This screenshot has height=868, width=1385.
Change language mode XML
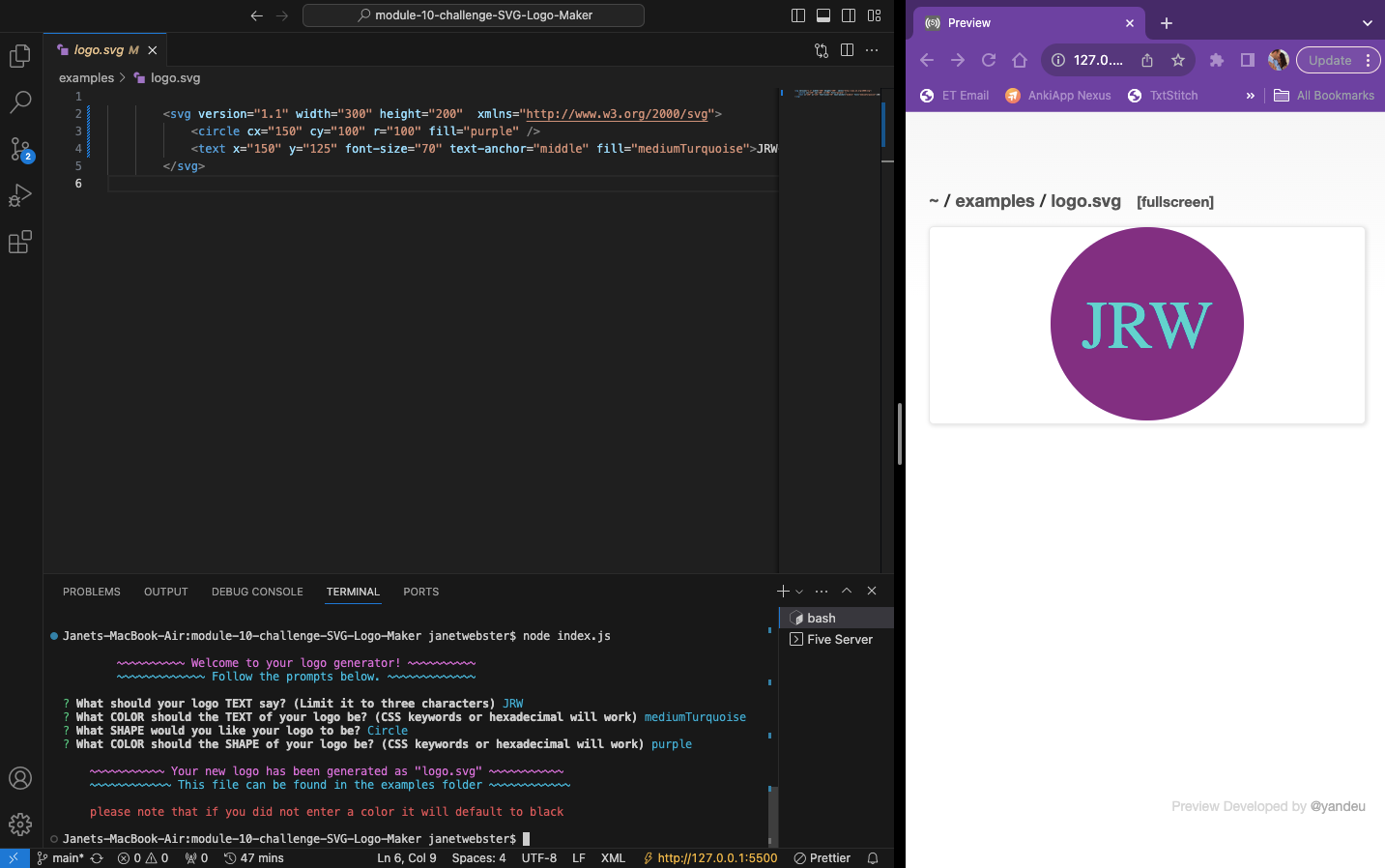coord(613,858)
